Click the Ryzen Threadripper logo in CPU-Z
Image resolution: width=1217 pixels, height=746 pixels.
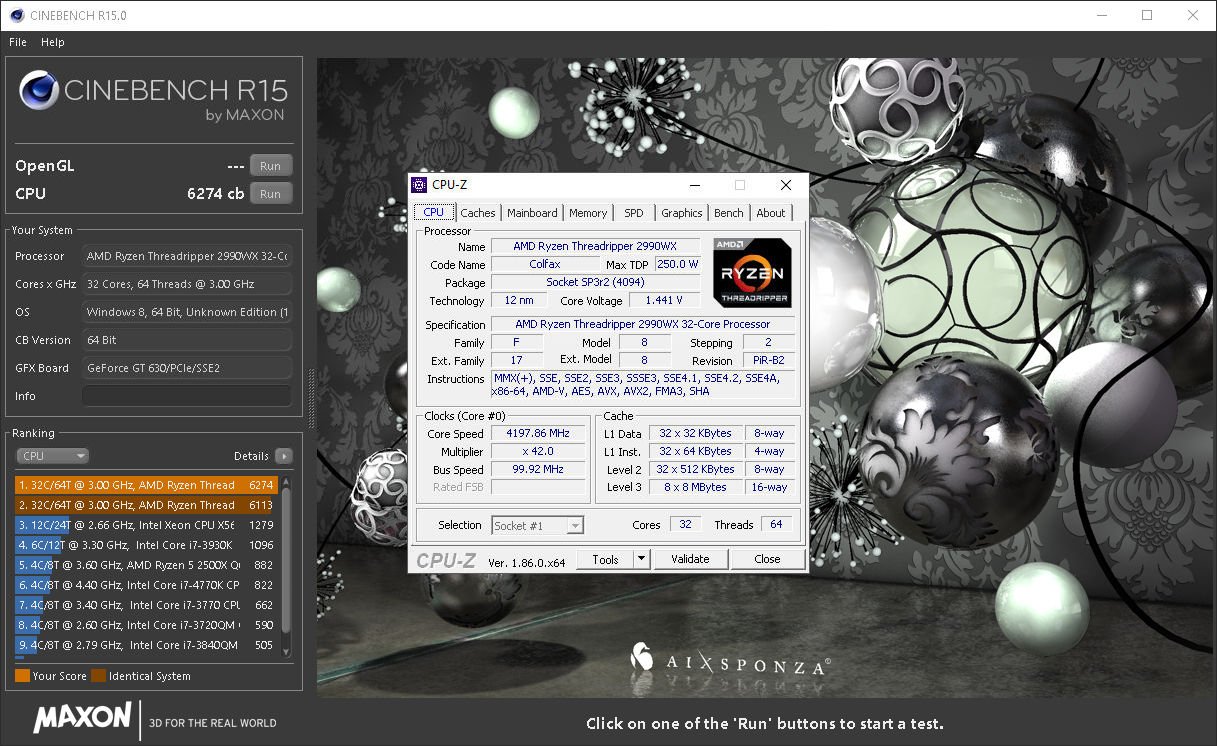pyautogui.click(x=752, y=272)
